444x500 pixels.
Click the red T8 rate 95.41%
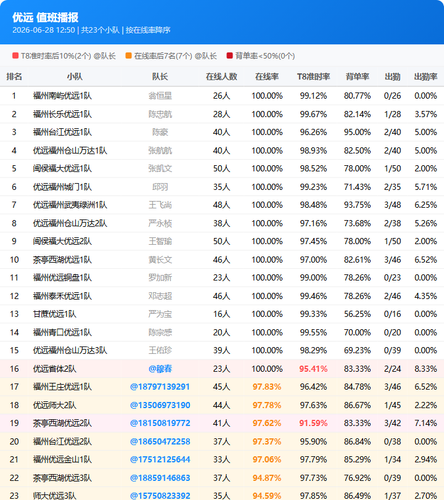(313, 369)
